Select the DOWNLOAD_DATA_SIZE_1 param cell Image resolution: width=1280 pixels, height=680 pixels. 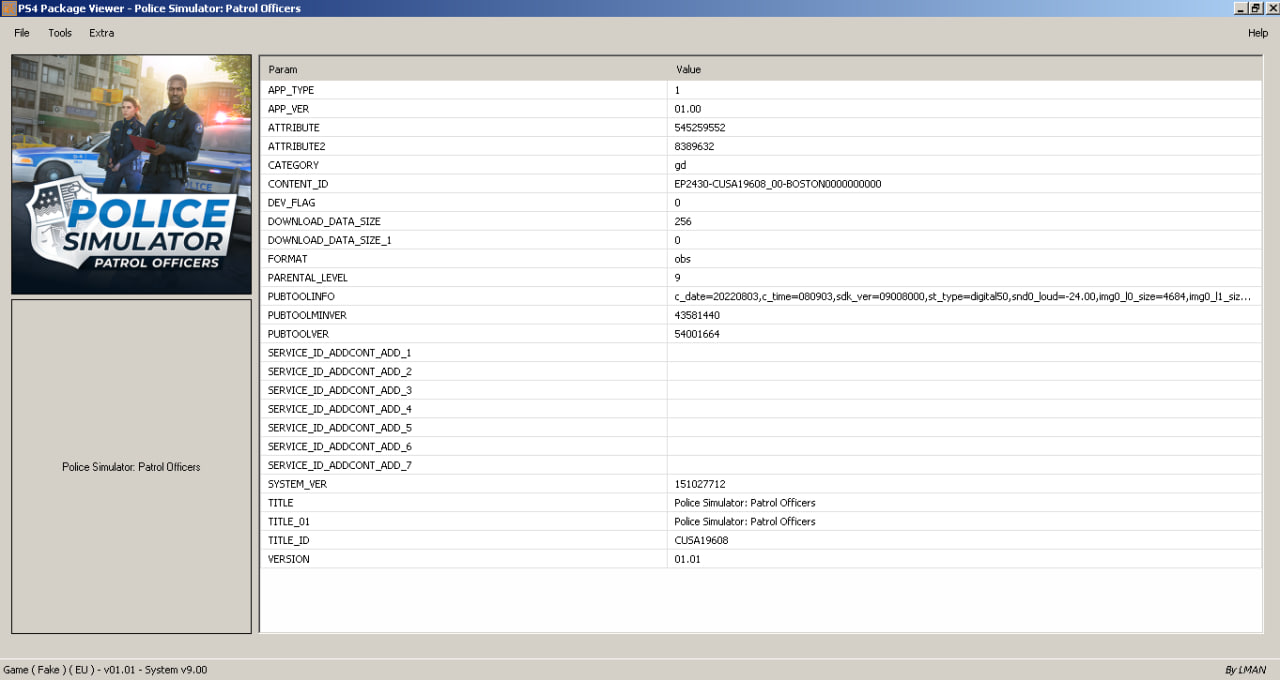tap(464, 240)
